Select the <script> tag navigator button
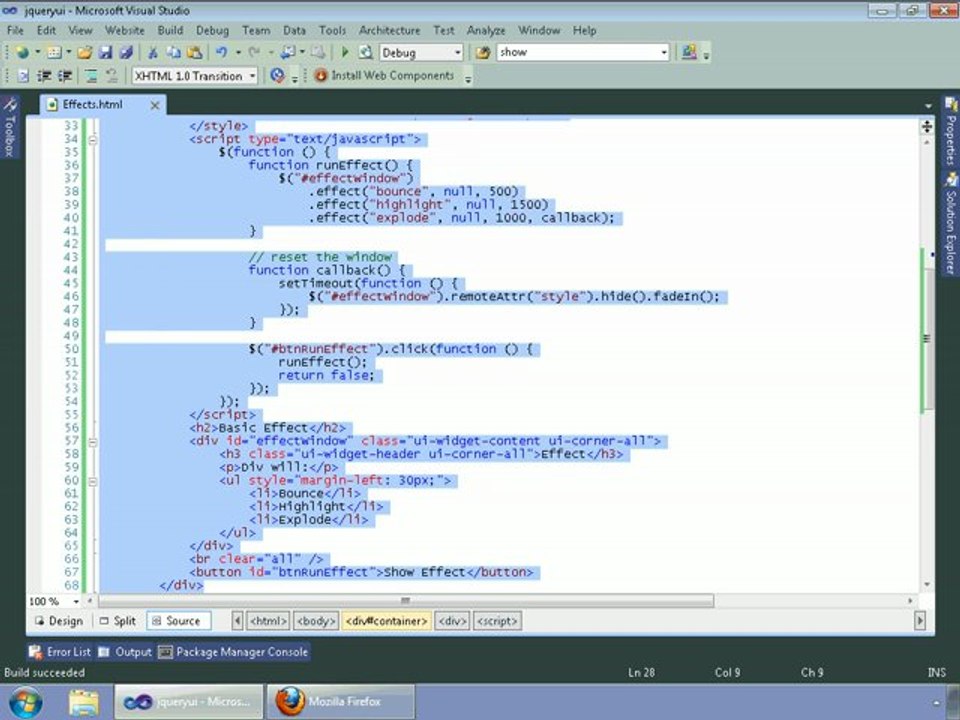Screen dimensions: 960x720 [x=497, y=621]
